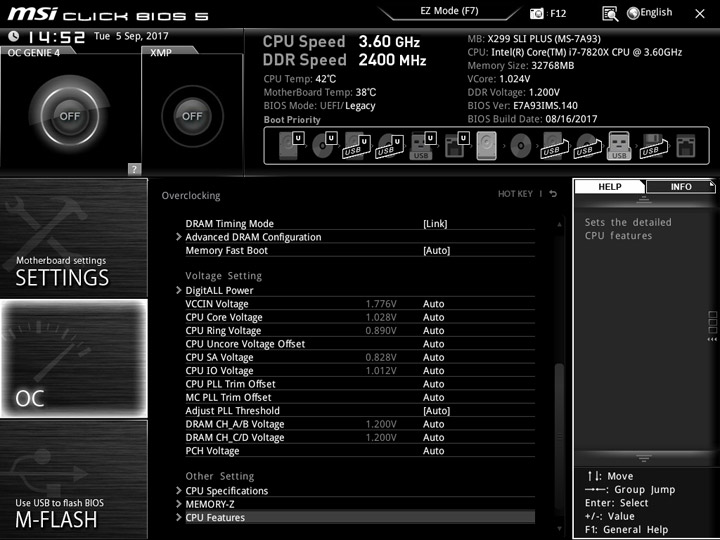Click the 'Tue 5 Sep, 2017' date text
This screenshot has width=720, height=540.
point(131,36)
